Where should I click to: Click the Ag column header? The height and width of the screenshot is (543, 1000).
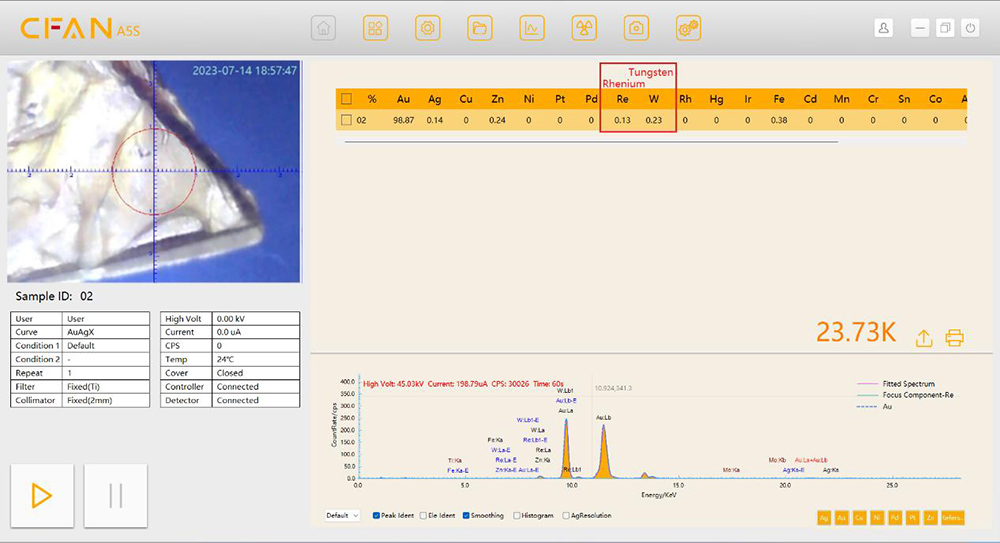tap(434, 99)
